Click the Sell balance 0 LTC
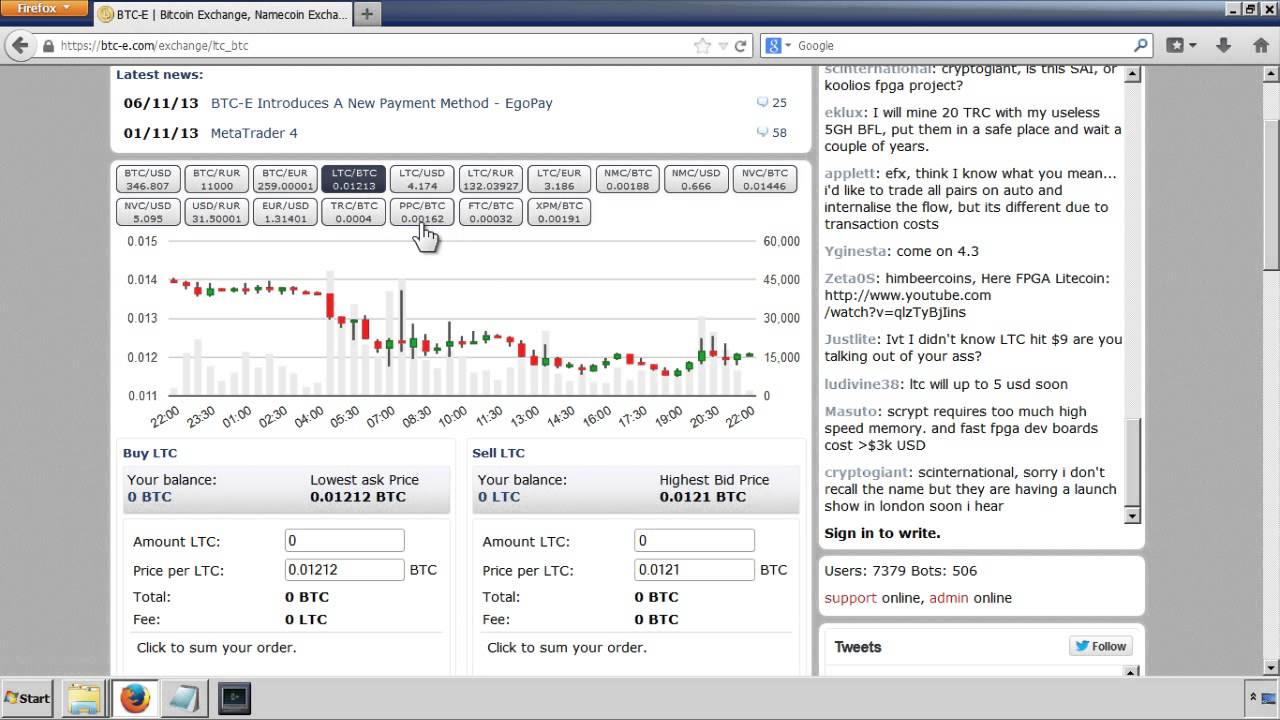1280x720 pixels. click(499, 497)
